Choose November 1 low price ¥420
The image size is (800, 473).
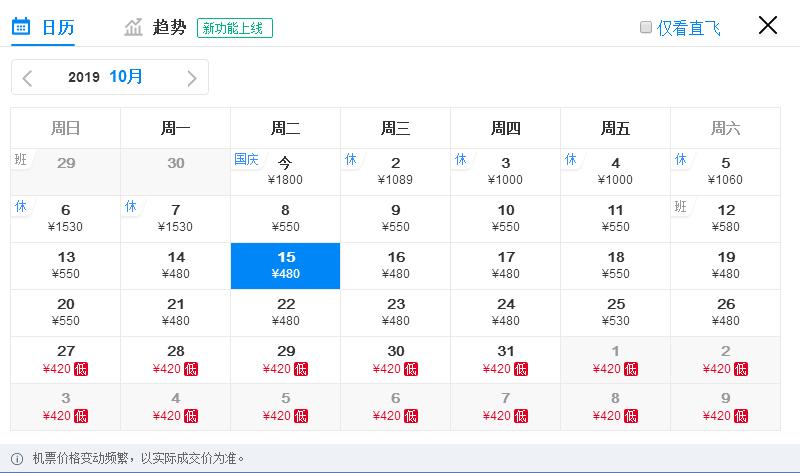pos(615,360)
